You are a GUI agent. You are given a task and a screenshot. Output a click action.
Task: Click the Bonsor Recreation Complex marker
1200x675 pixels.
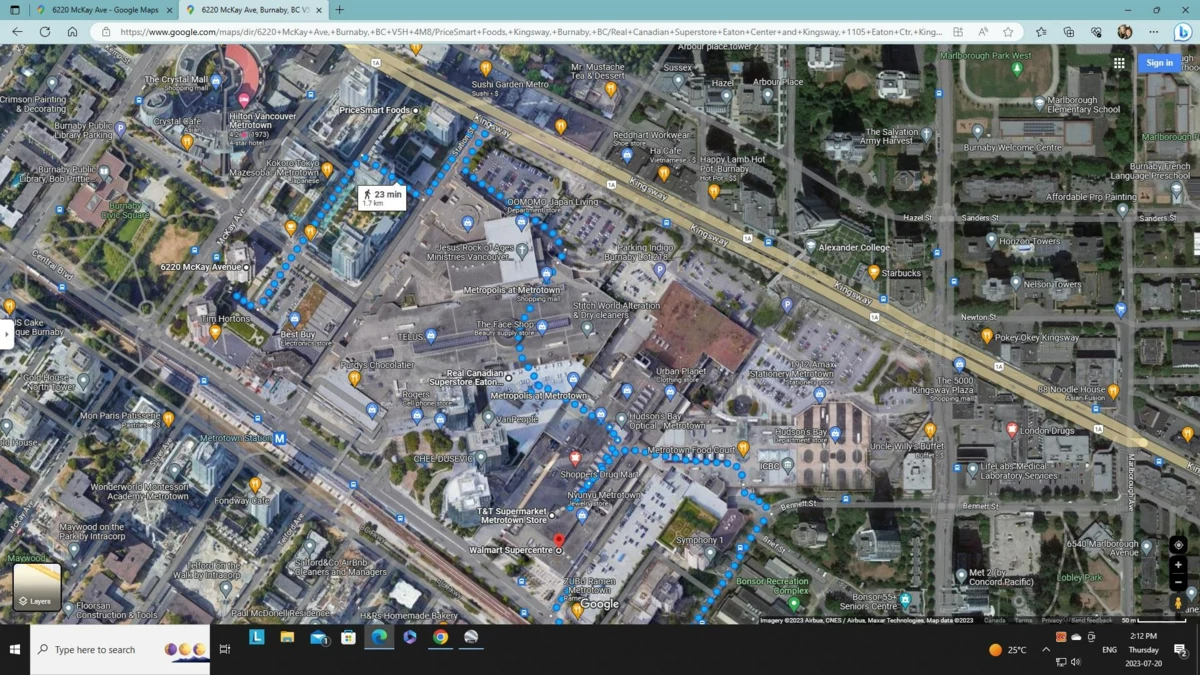tap(794, 603)
